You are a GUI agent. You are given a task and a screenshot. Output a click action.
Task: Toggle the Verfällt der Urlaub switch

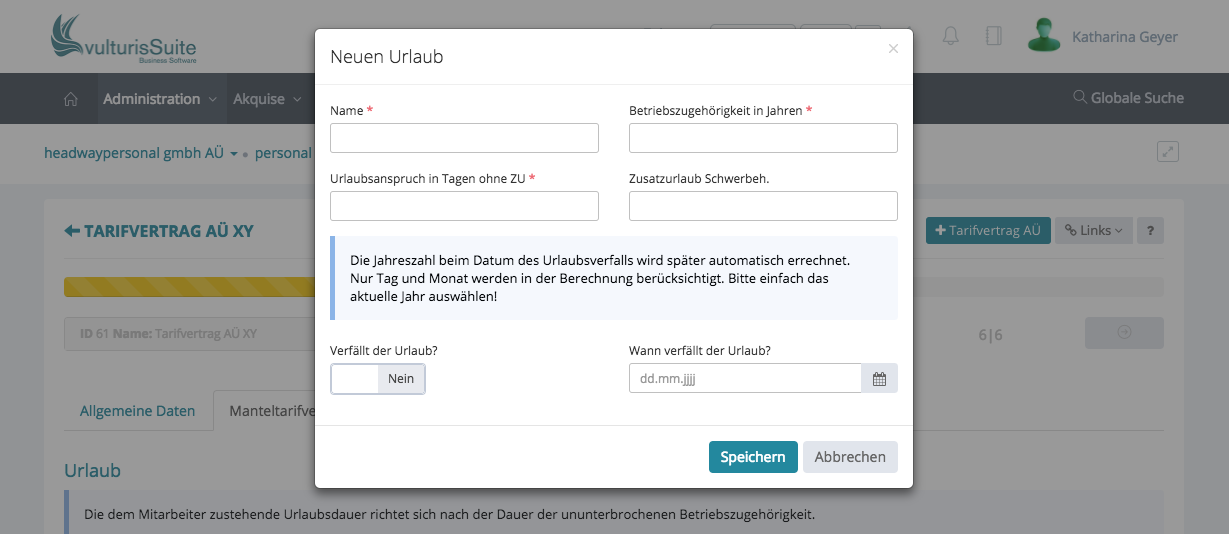378,379
